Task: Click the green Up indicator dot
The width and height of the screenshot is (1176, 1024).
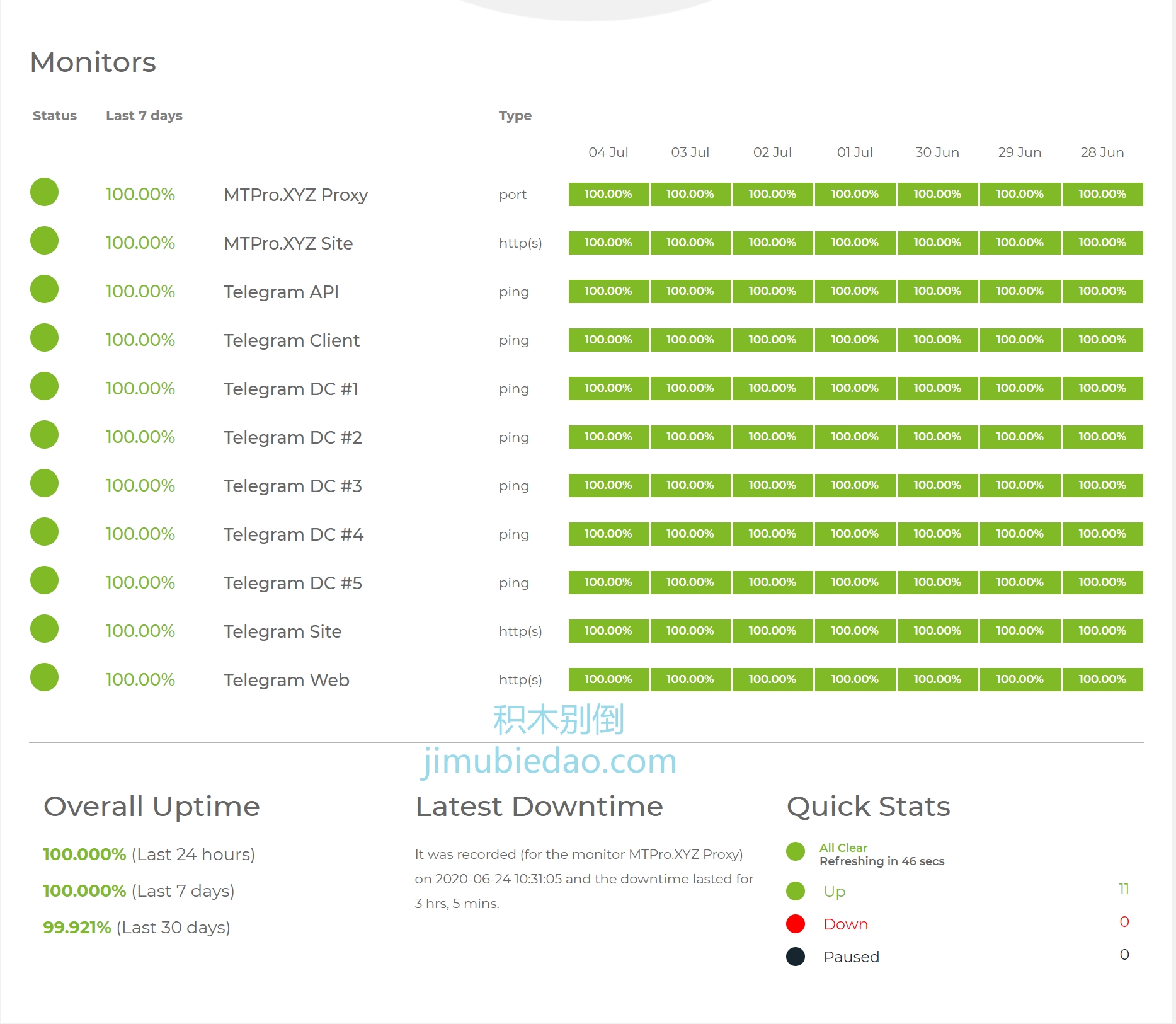Action: [796, 891]
